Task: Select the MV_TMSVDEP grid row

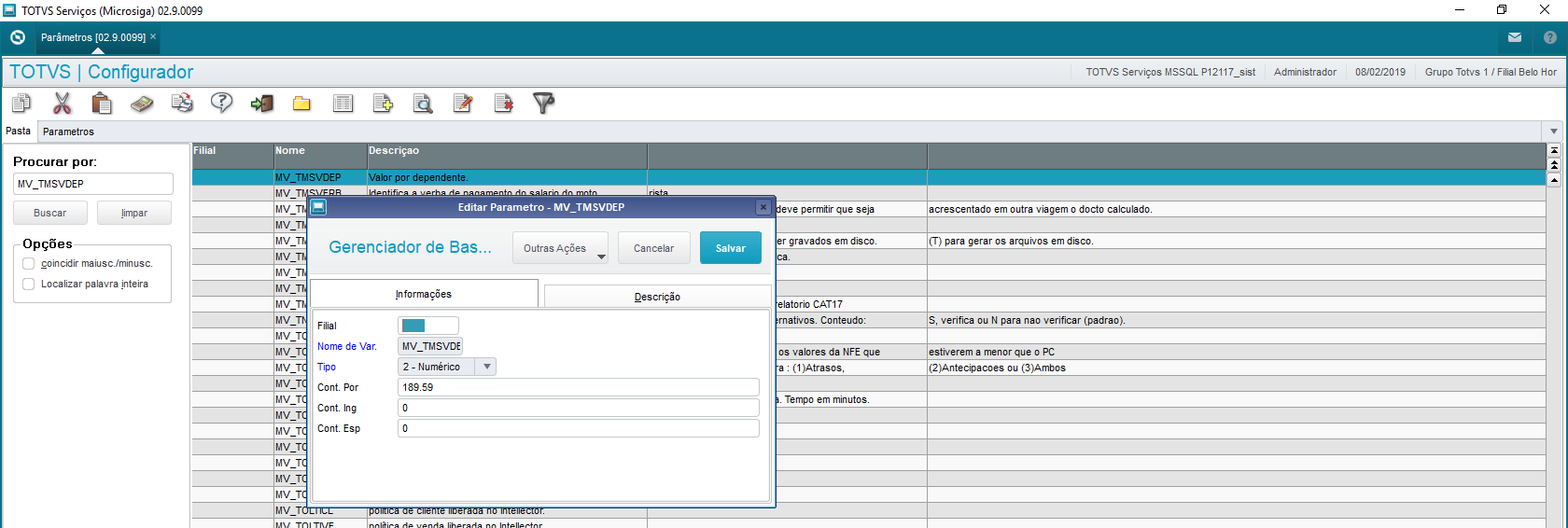Action: pos(868,177)
